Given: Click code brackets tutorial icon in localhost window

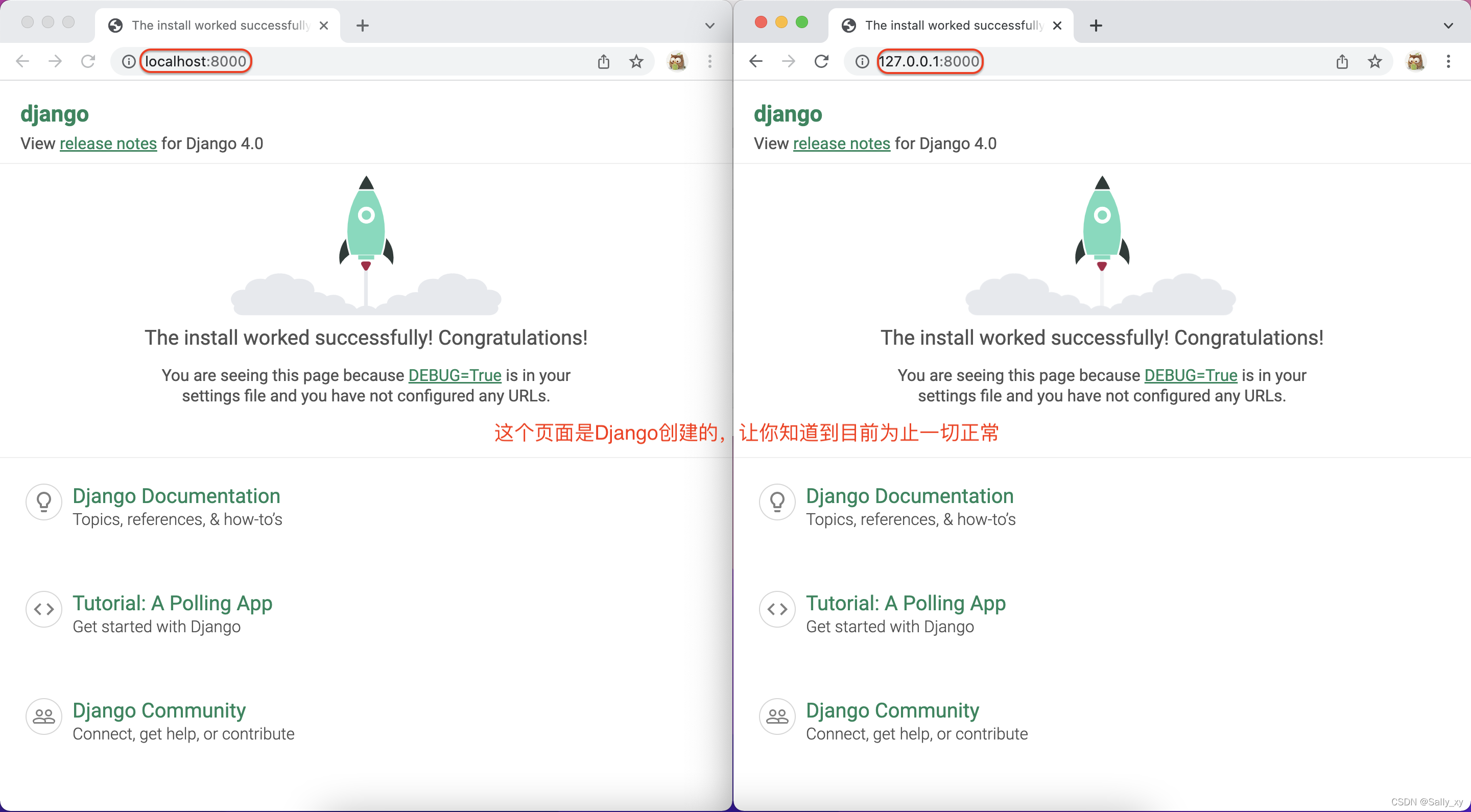Looking at the screenshot, I should 44,609.
